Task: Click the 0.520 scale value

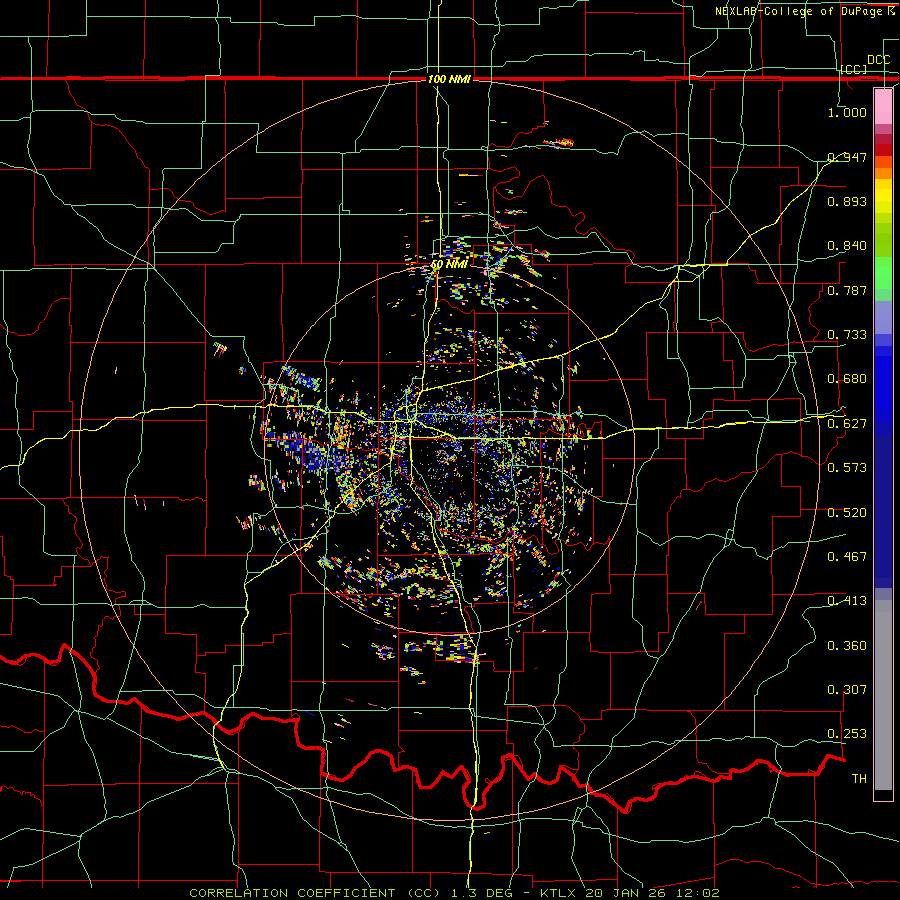Action: (x=847, y=513)
